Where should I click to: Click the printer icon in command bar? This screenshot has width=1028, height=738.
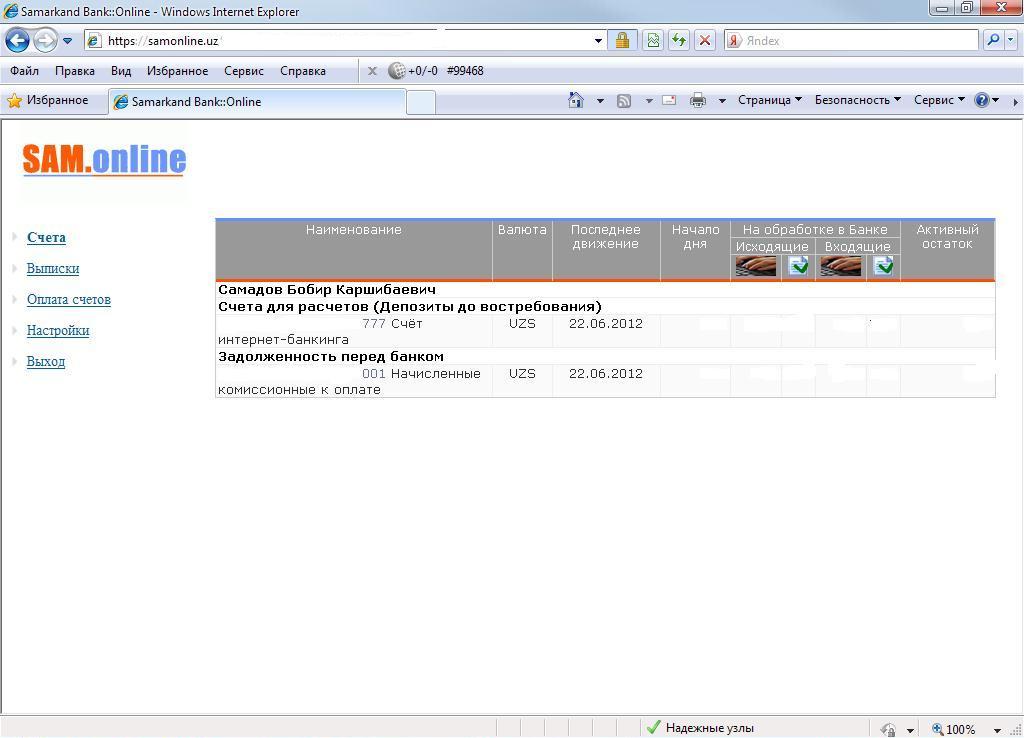[698, 100]
